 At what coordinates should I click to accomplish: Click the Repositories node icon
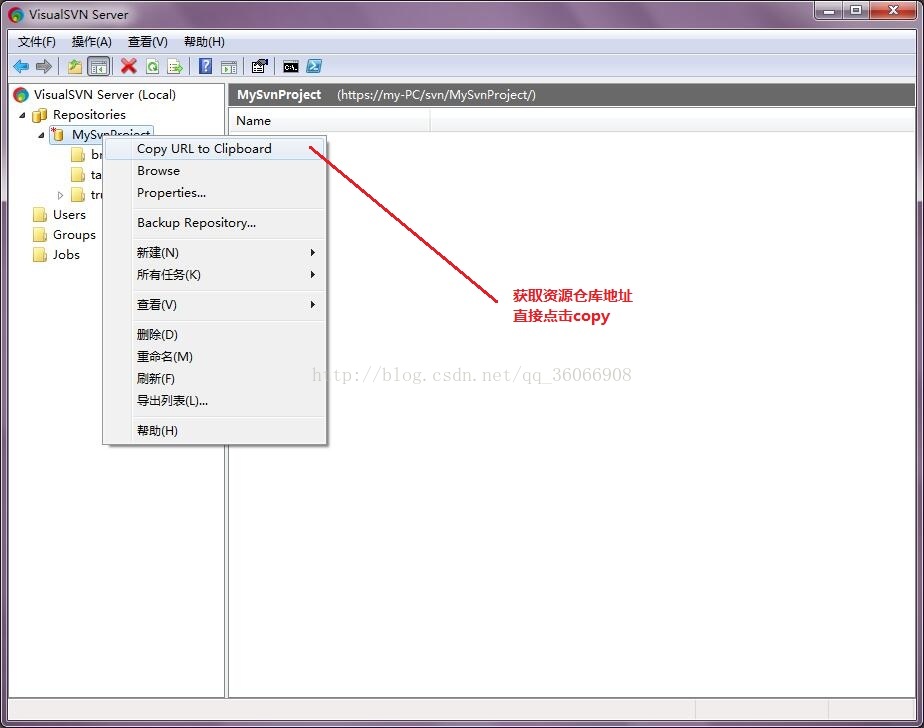tap(39, 115)
